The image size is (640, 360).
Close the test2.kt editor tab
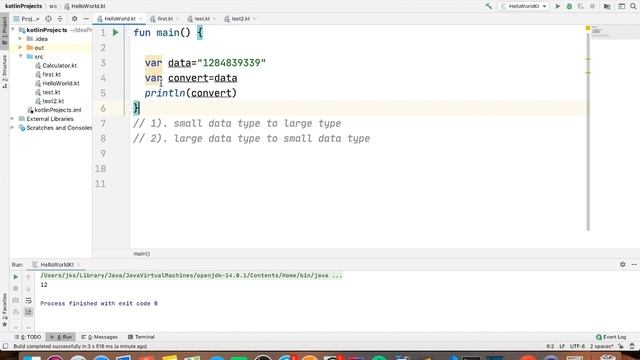click(254, 19)
